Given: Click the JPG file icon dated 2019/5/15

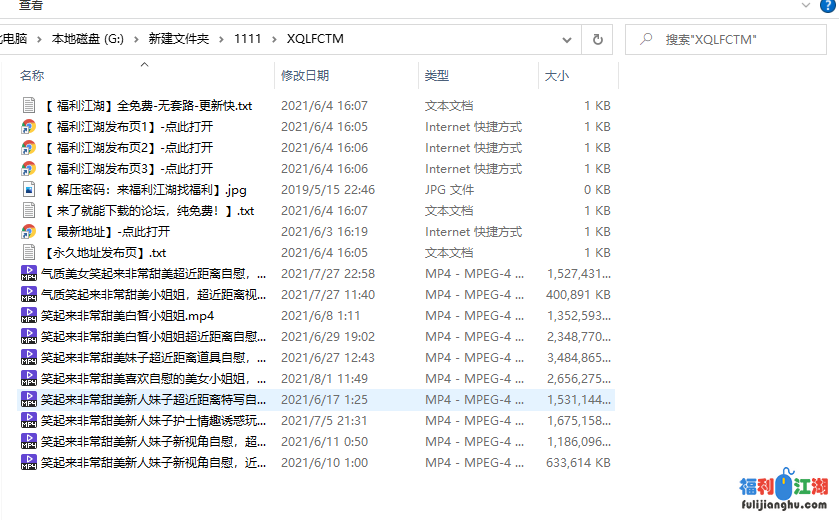Looking at the screenshot, I should [x=29, y=190].
